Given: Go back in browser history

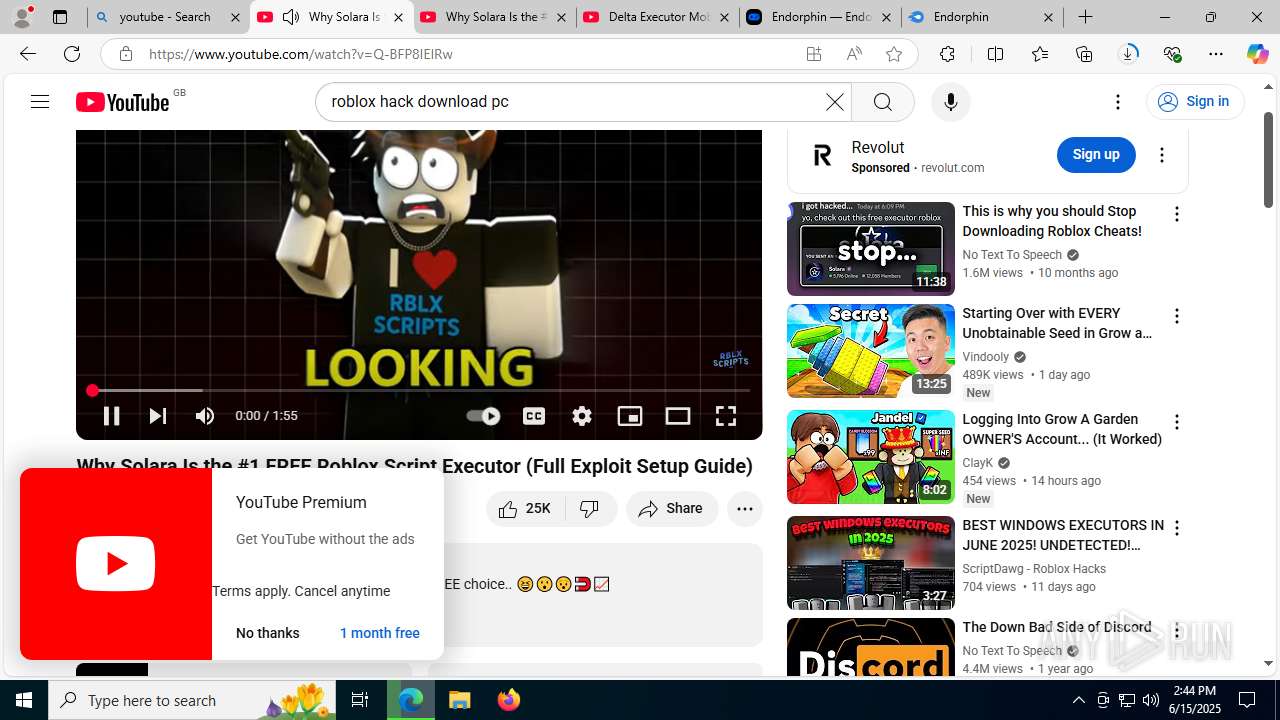Looking at the screenshot, I should click(27, 54).
